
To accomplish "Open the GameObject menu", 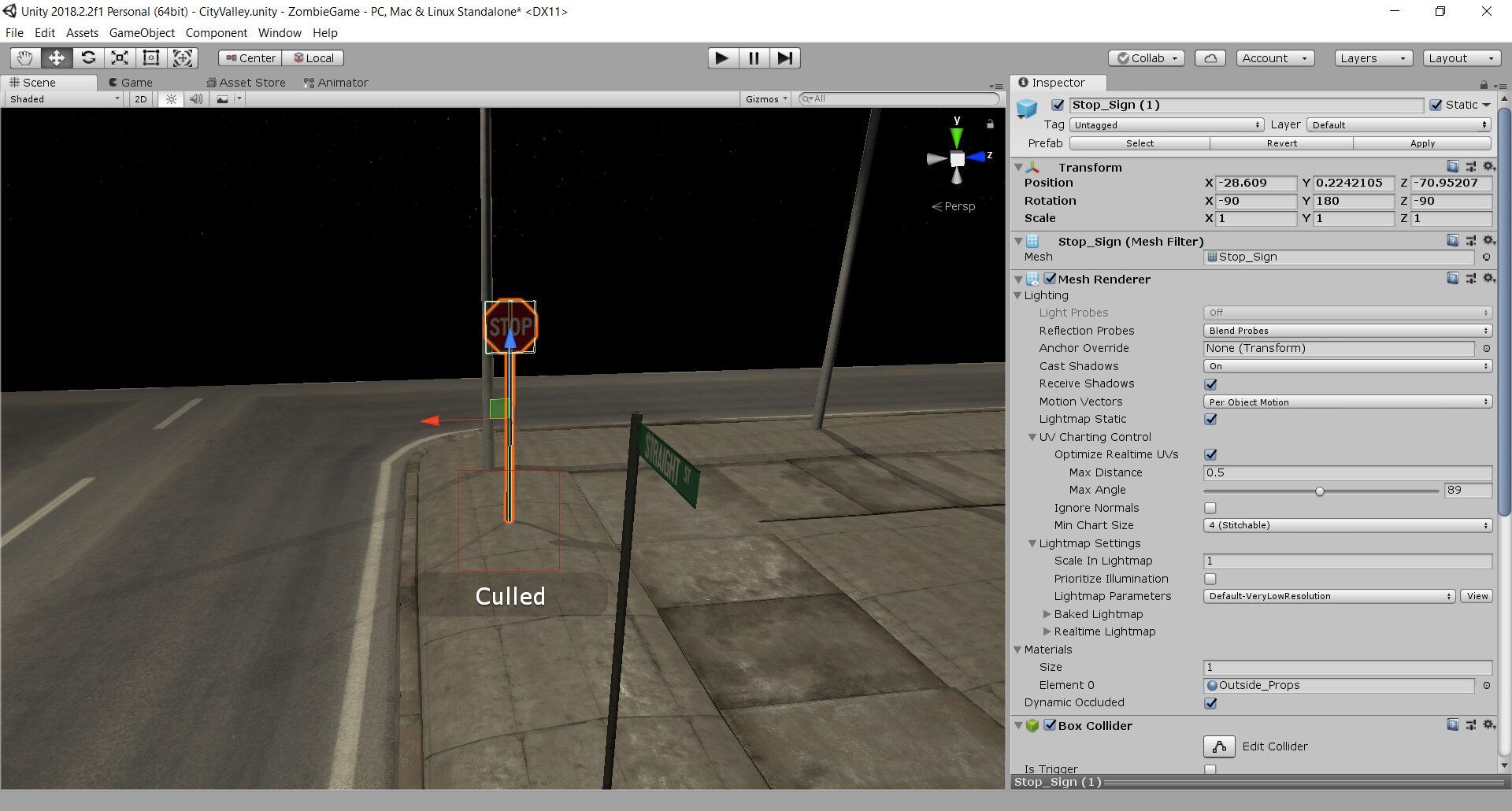I will pyautogui.click(x=142, y=32).
